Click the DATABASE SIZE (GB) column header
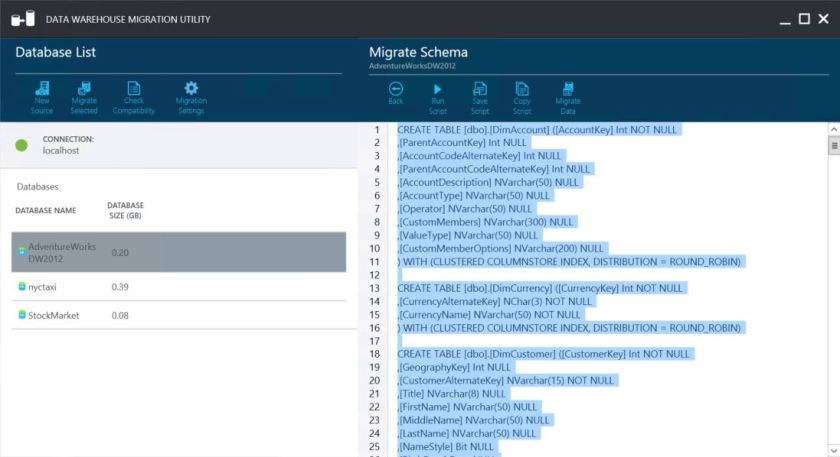The image size is (840, 457). [x=125, y=210]
